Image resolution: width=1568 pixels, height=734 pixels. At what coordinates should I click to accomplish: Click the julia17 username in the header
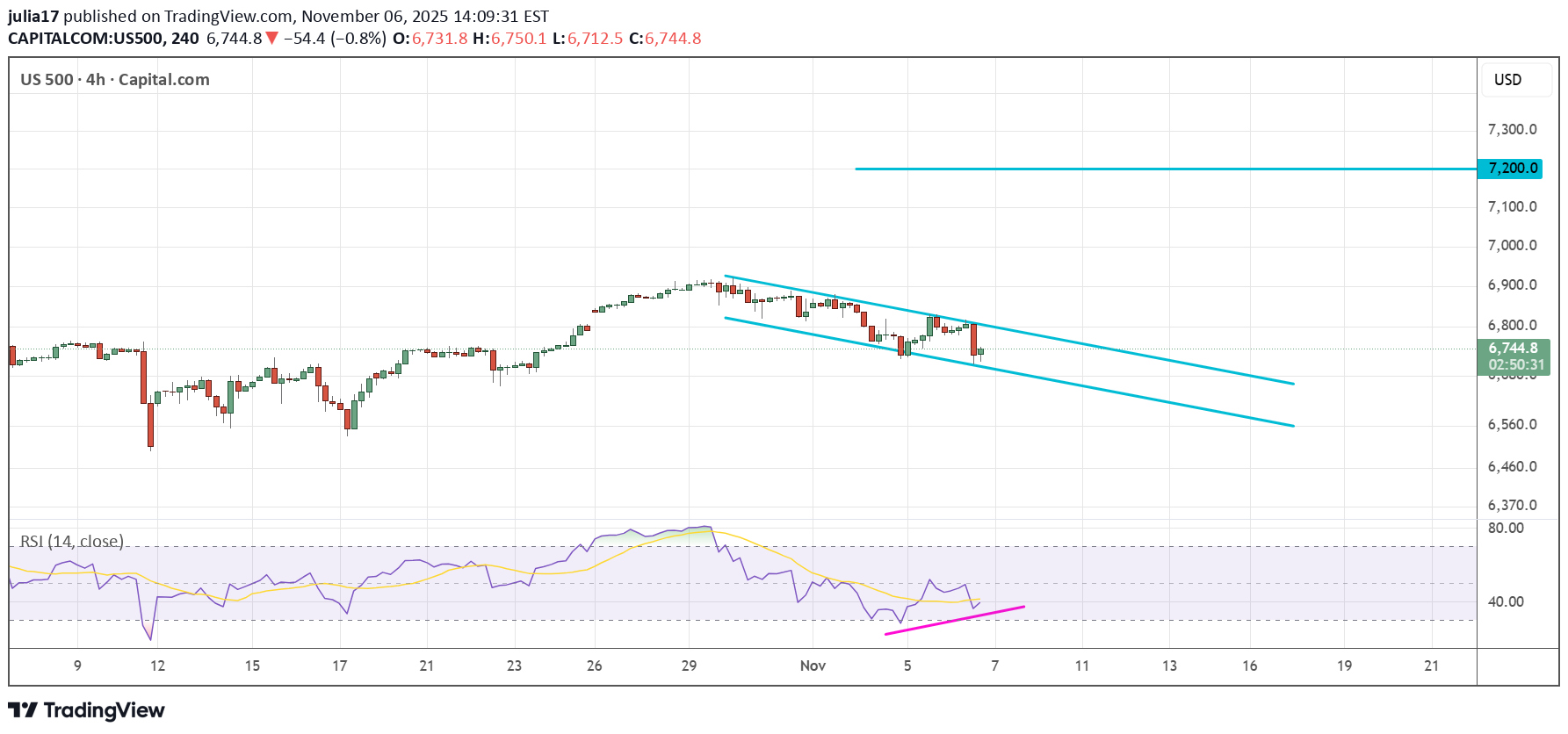[x=34, y=16]
